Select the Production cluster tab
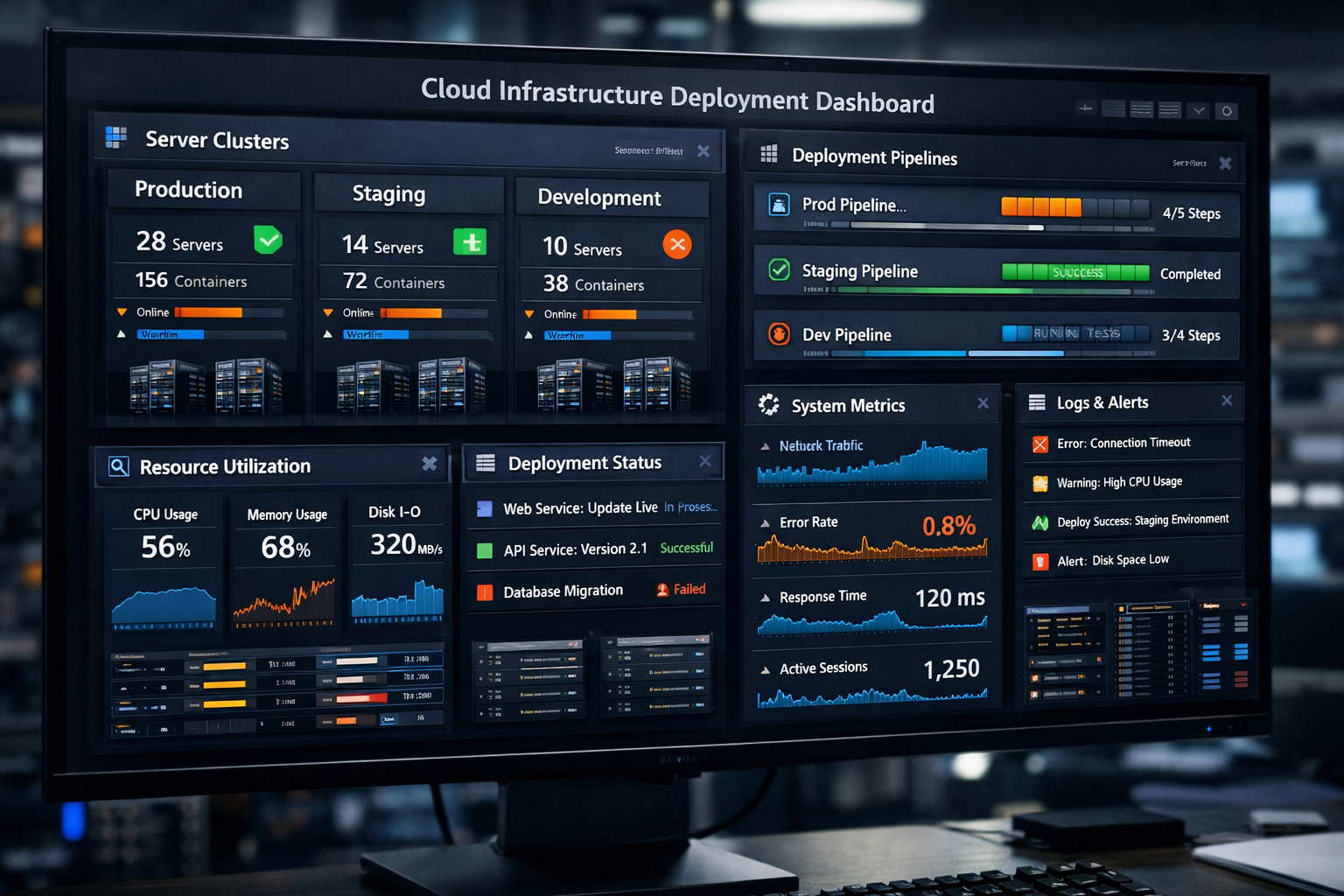 click(204, 190)
